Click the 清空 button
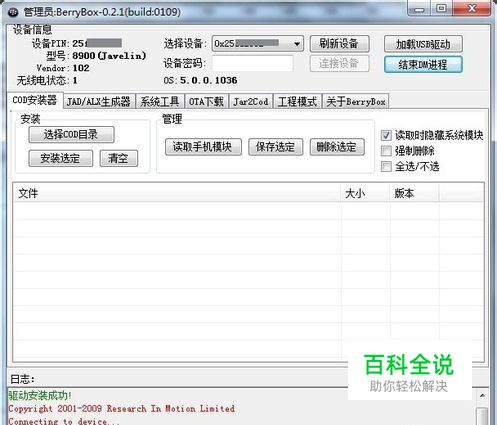Screen dimensions: 497x425 (119, 158)
